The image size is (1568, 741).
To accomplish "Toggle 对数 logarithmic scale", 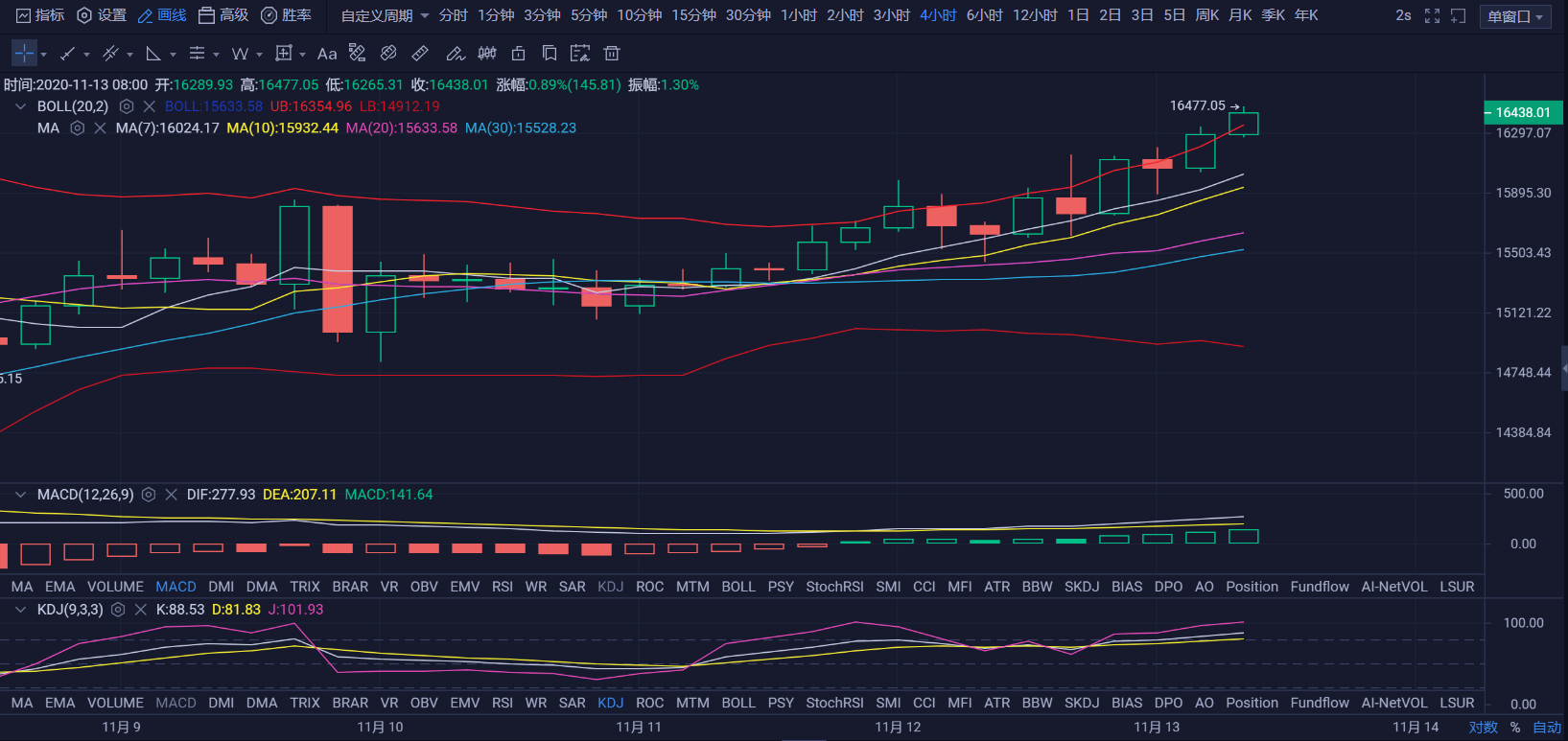I will pyautogui.click(x=1483, y=727).
